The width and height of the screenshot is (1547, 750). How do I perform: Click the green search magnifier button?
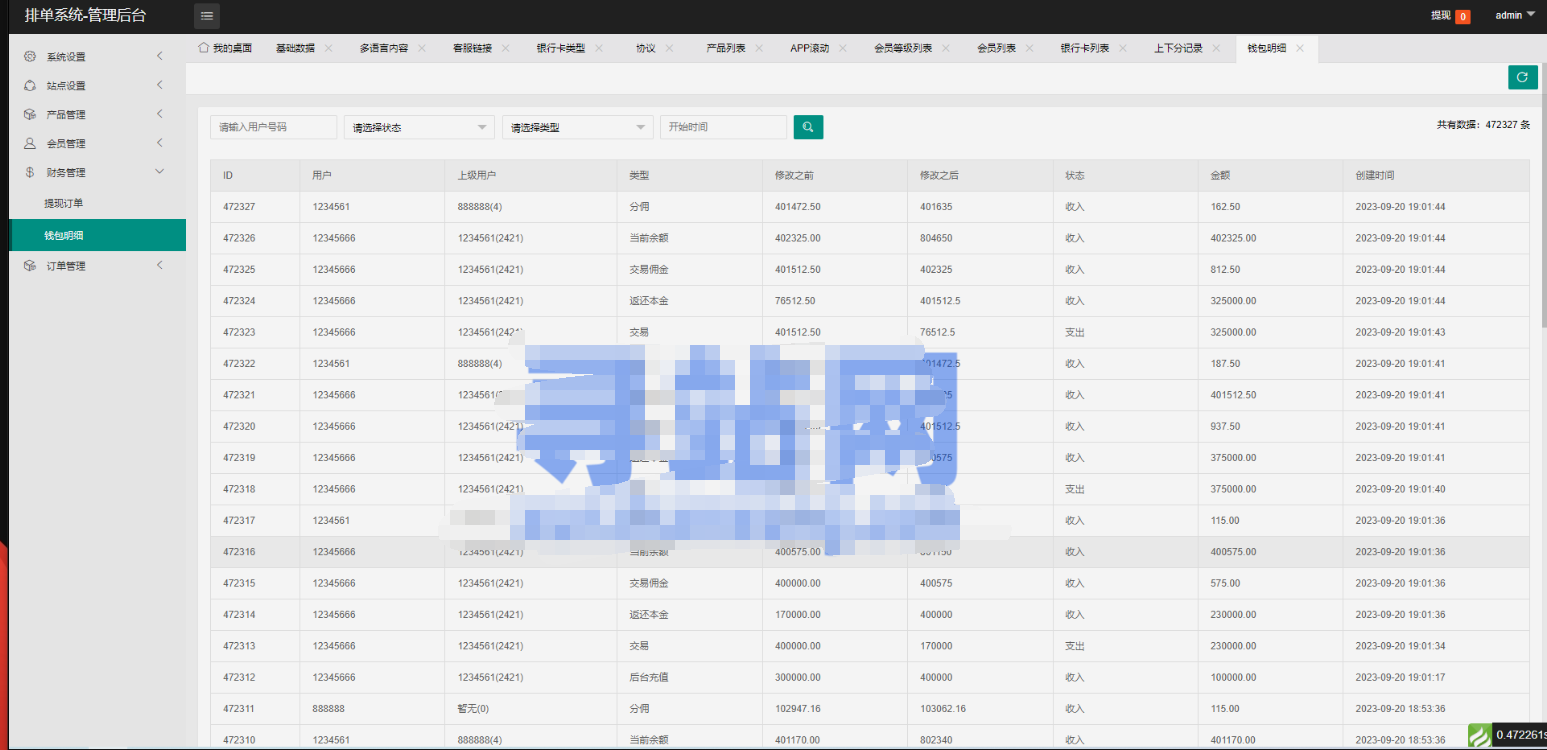point(808,127)
